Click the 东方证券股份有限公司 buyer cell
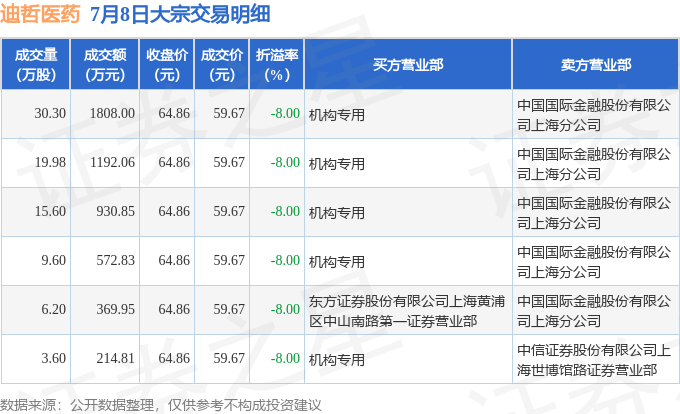Viewport: 680px width, 414px height. (x=407, y=311)
